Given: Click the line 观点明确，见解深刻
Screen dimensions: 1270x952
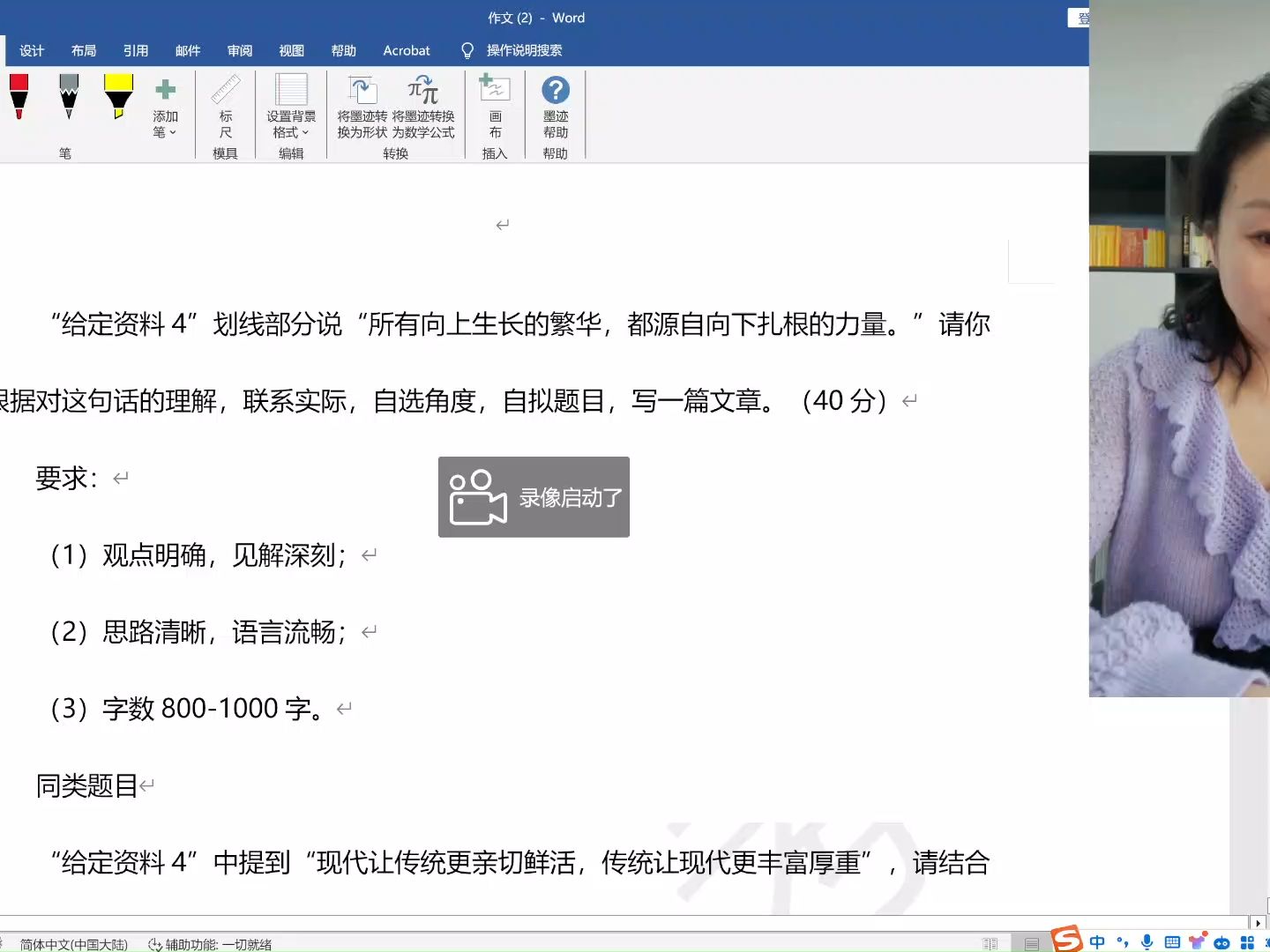Looking at the screenshot, I should pos(218,555).
